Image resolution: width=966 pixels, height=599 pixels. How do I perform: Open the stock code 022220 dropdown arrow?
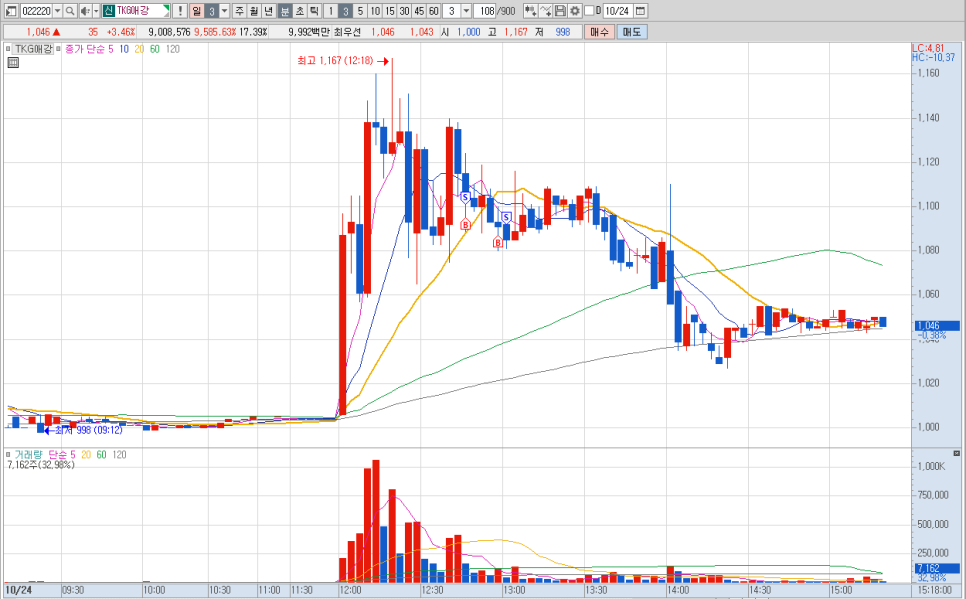pos(57,11)
